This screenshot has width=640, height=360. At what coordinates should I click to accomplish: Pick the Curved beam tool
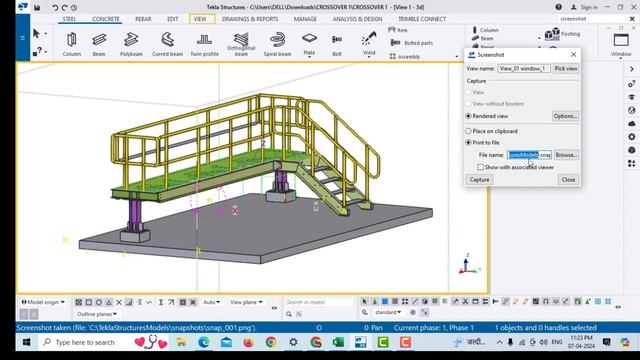167,44
